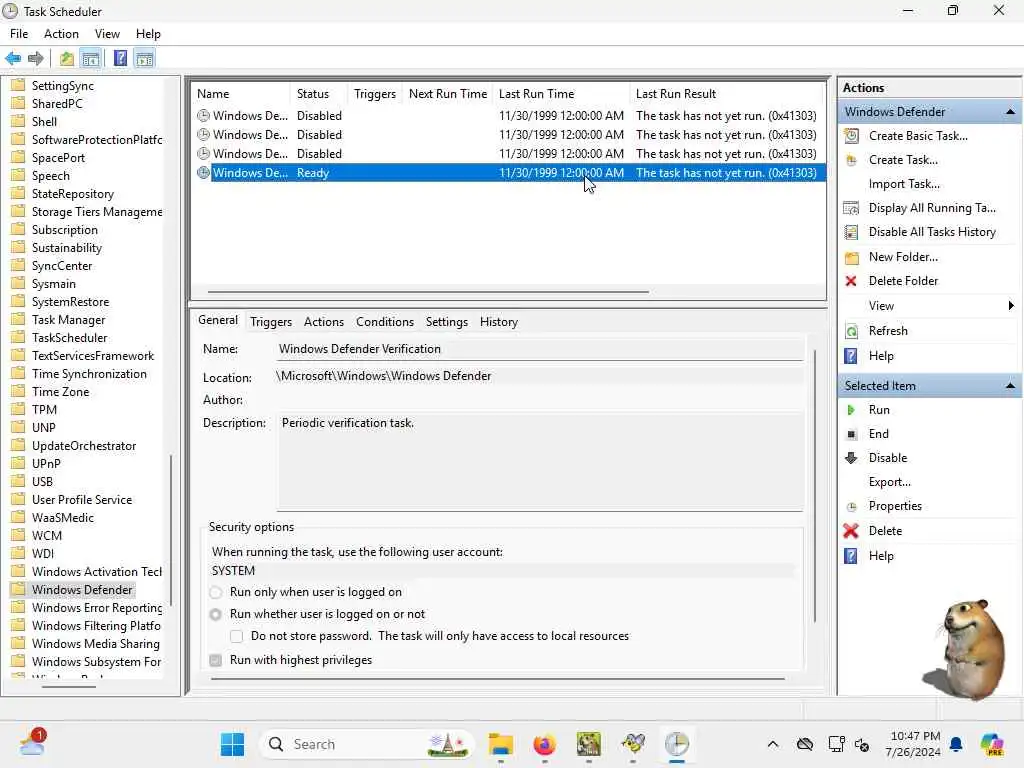The width and height of the screenshot is (1024, 768).
Task: Sort tasks by the Status column header
Action: tap(313, 94)
